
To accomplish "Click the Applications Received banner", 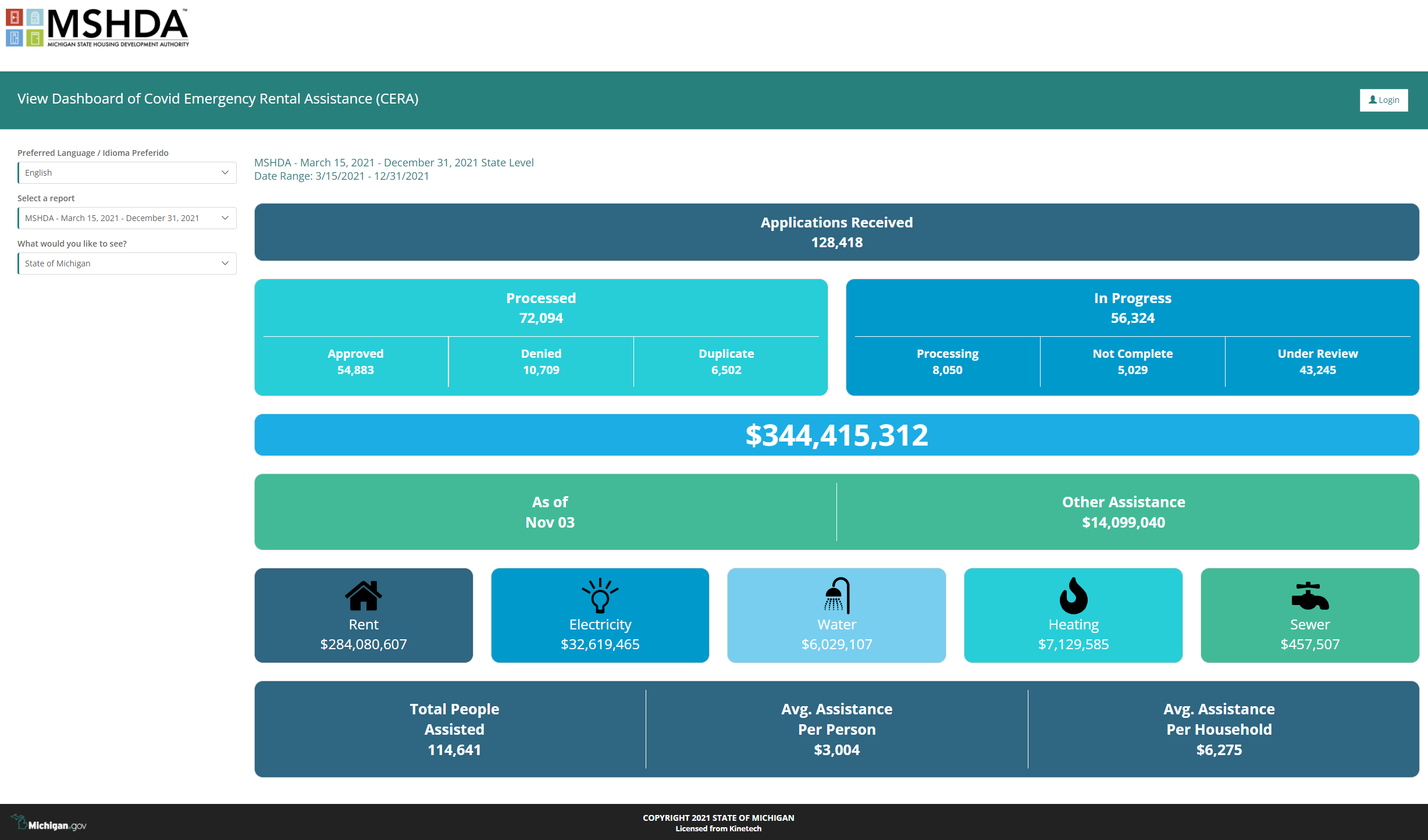I will click(x=836, y=232).
